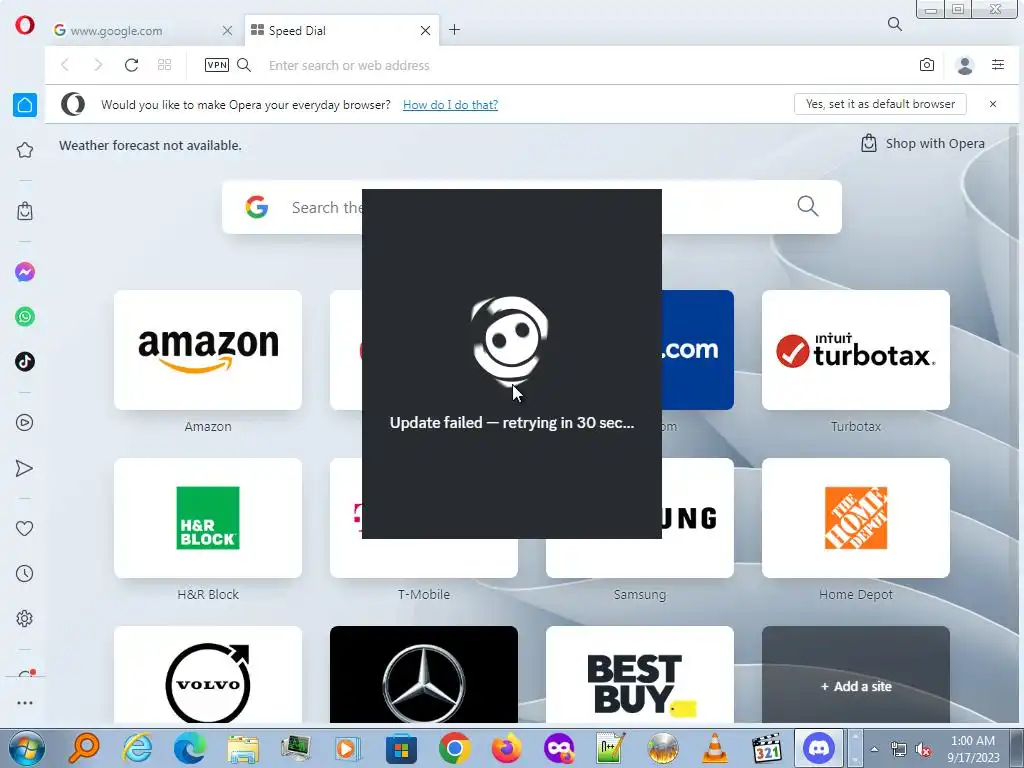Viewport: 1024px width, 768px height.
Task: Open the Amazon speed dial tile
Action: click(x=208, y=350)
